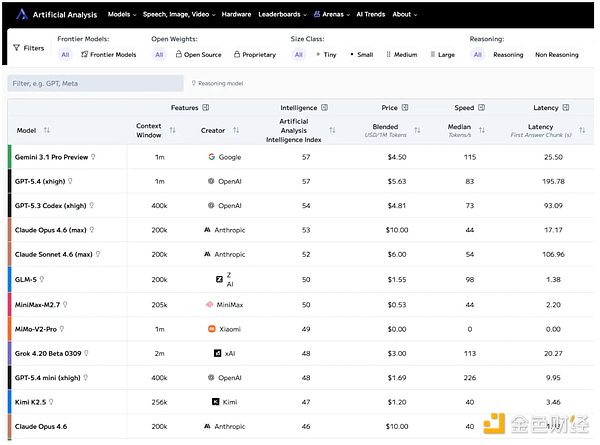This screenshot has width=600, height=445.
Task: Sort by the Model column
Action: pos(47,130)
